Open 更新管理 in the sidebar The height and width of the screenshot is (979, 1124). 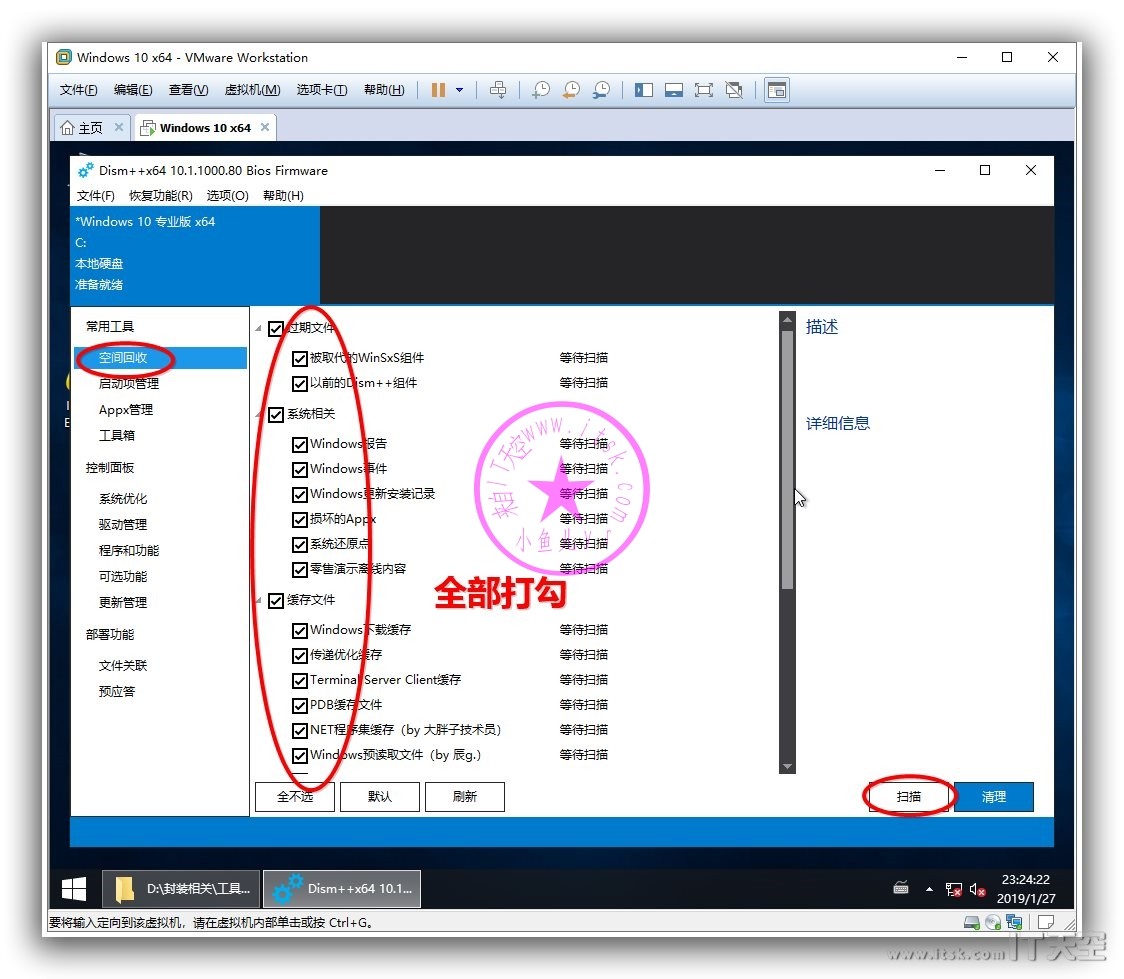point(123,602)
